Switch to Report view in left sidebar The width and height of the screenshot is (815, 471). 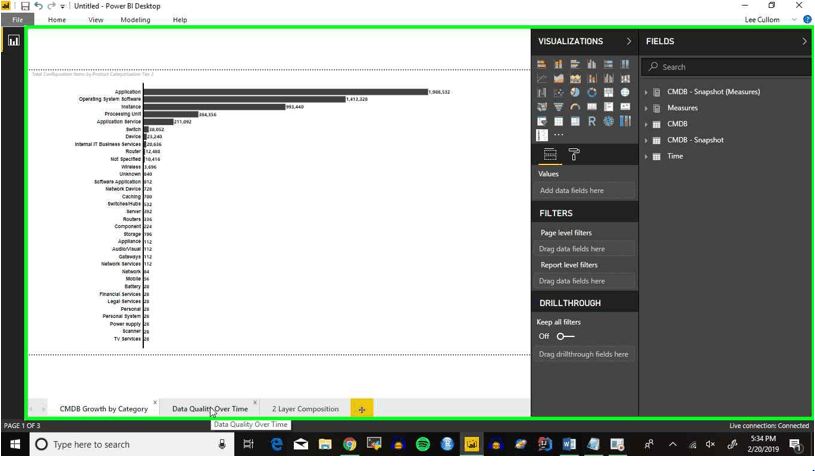(x=14, y=41)
